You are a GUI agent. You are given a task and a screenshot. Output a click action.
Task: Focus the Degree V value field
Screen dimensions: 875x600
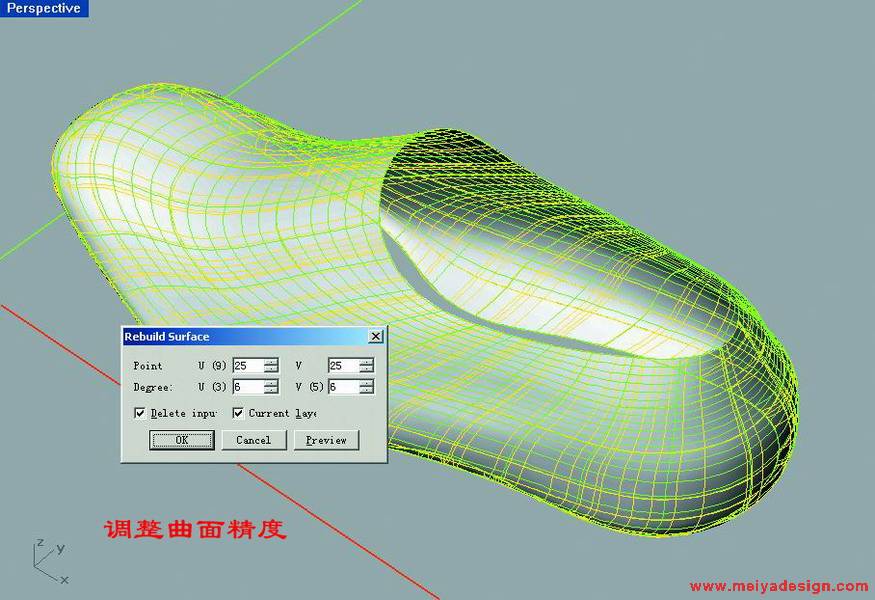point(342,387)
